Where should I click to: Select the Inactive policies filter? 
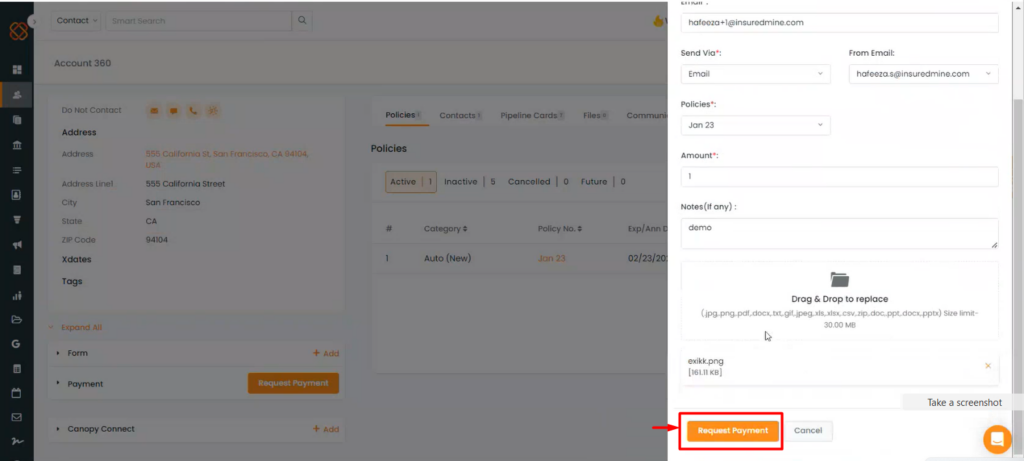[x=470, y=182]
